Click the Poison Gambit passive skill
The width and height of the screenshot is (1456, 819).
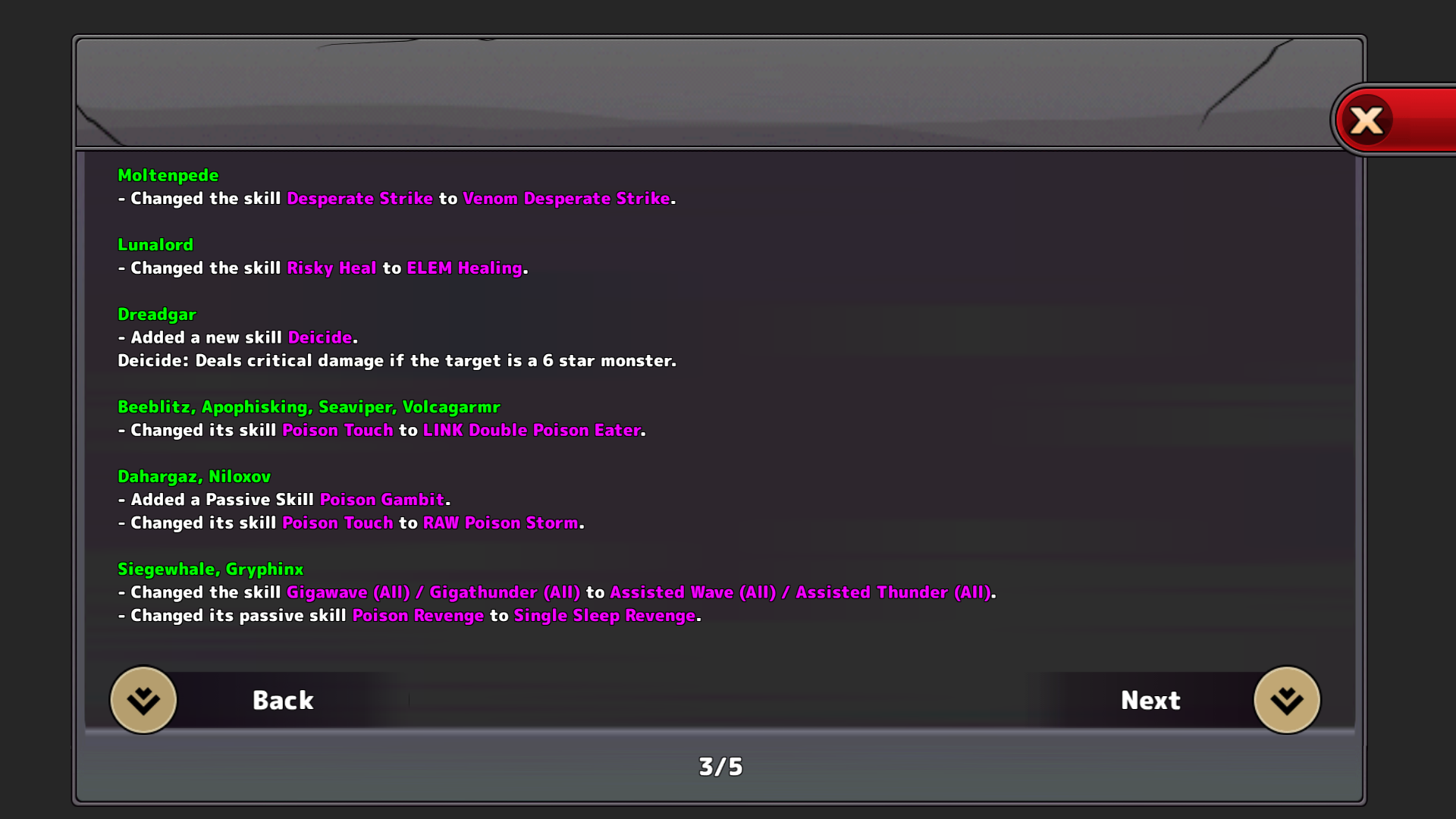[x=382, y=500]
